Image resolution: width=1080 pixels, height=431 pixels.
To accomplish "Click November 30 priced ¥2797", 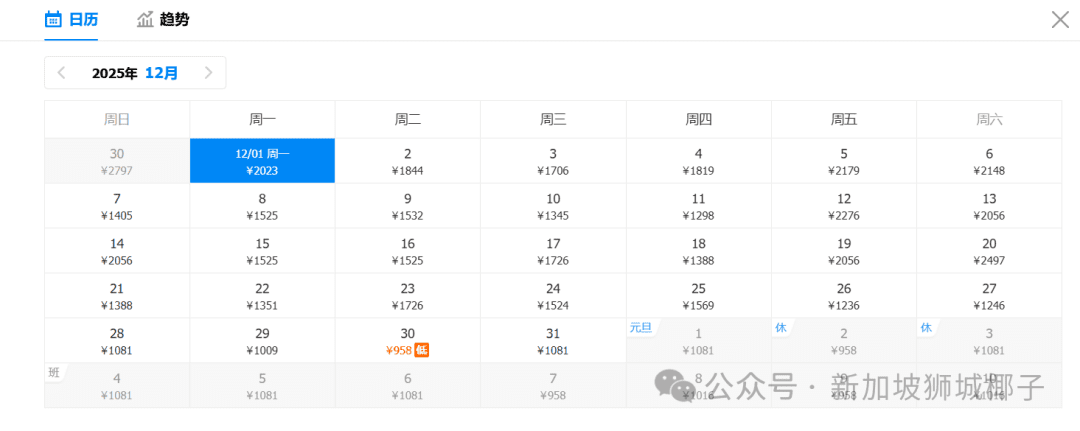I will tap(117, 161).
